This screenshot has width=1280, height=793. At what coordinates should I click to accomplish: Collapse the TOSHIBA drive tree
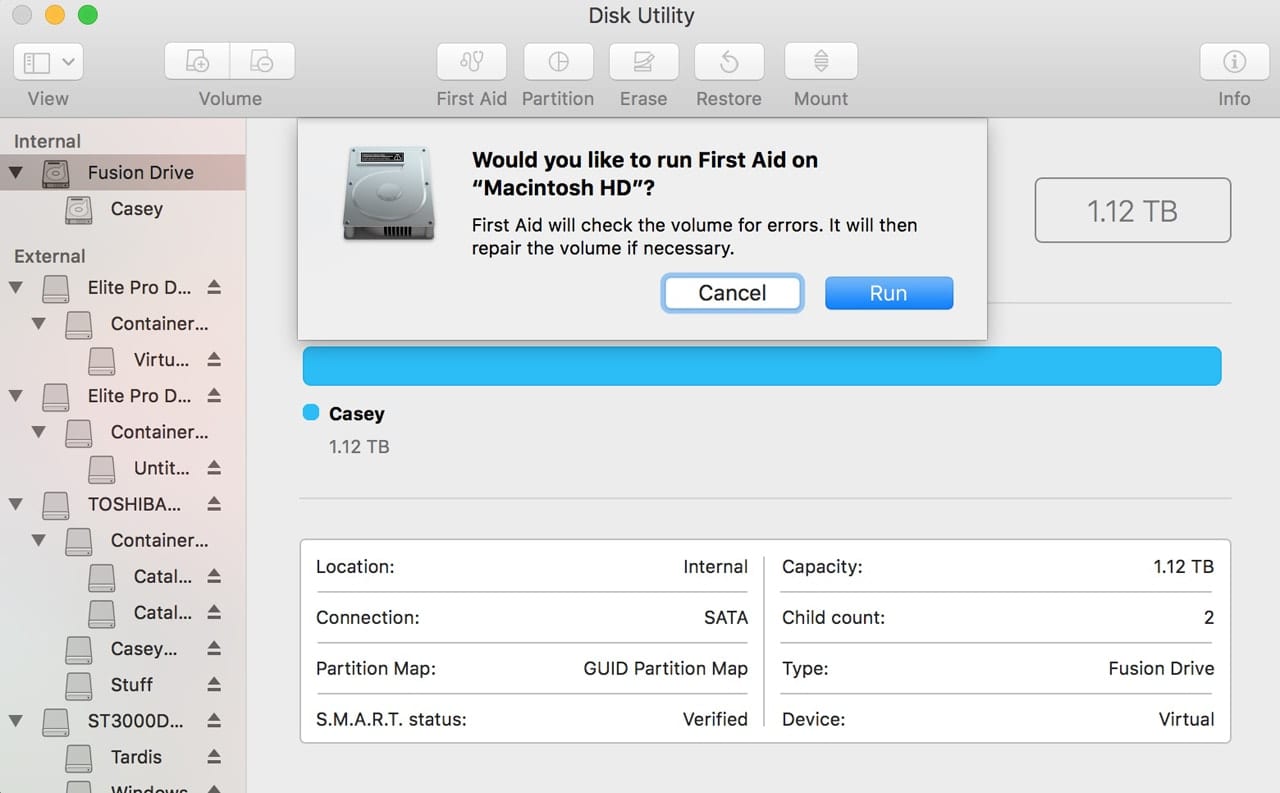coord(16,505)
